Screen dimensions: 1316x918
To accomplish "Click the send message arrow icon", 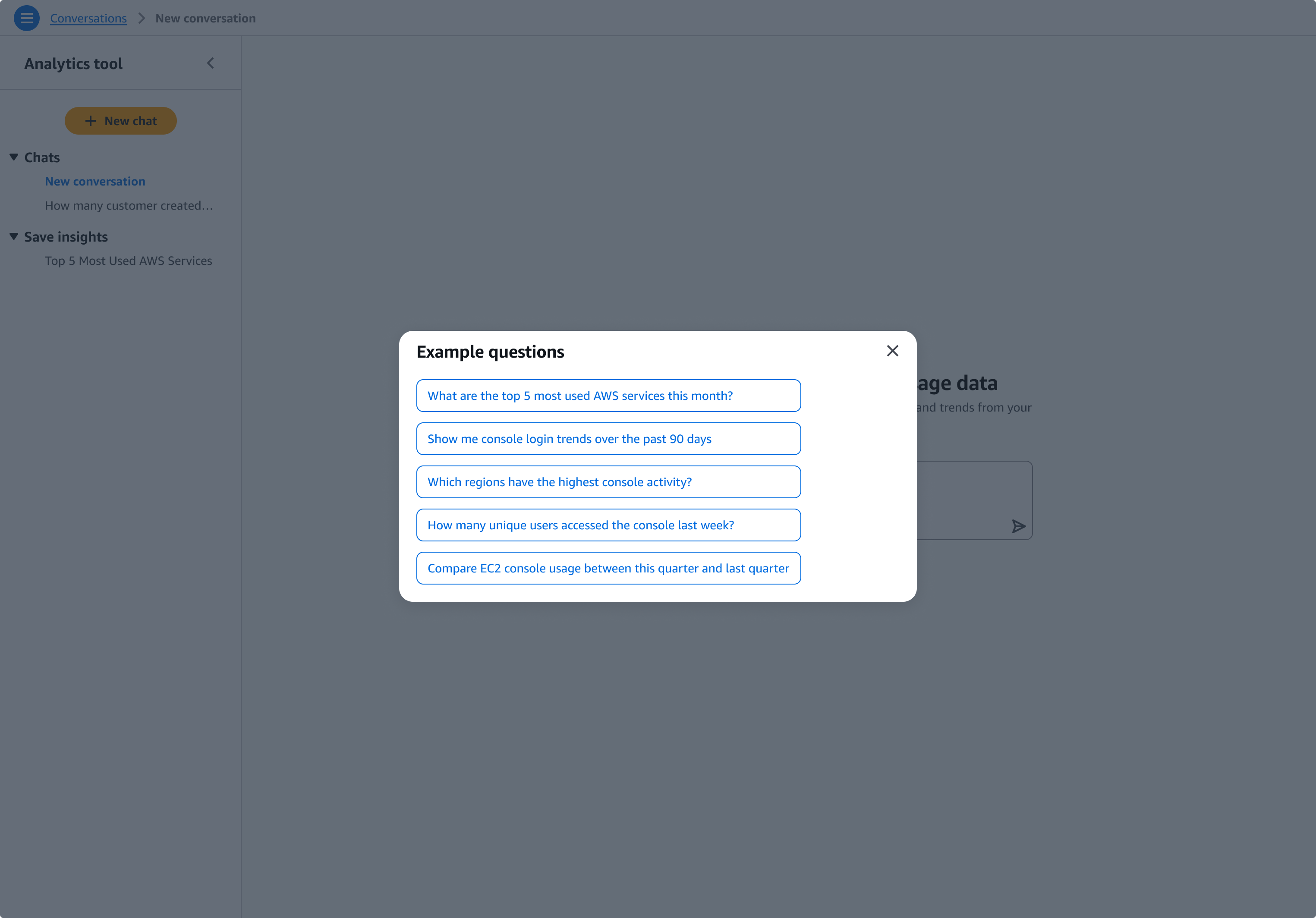I will click(x=1018, y=526).
